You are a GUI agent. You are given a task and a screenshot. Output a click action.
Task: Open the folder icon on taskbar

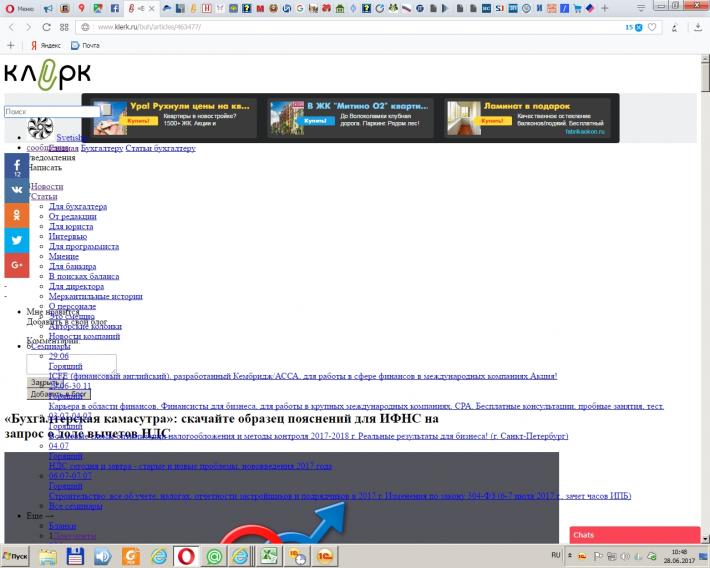pos(48,556)
